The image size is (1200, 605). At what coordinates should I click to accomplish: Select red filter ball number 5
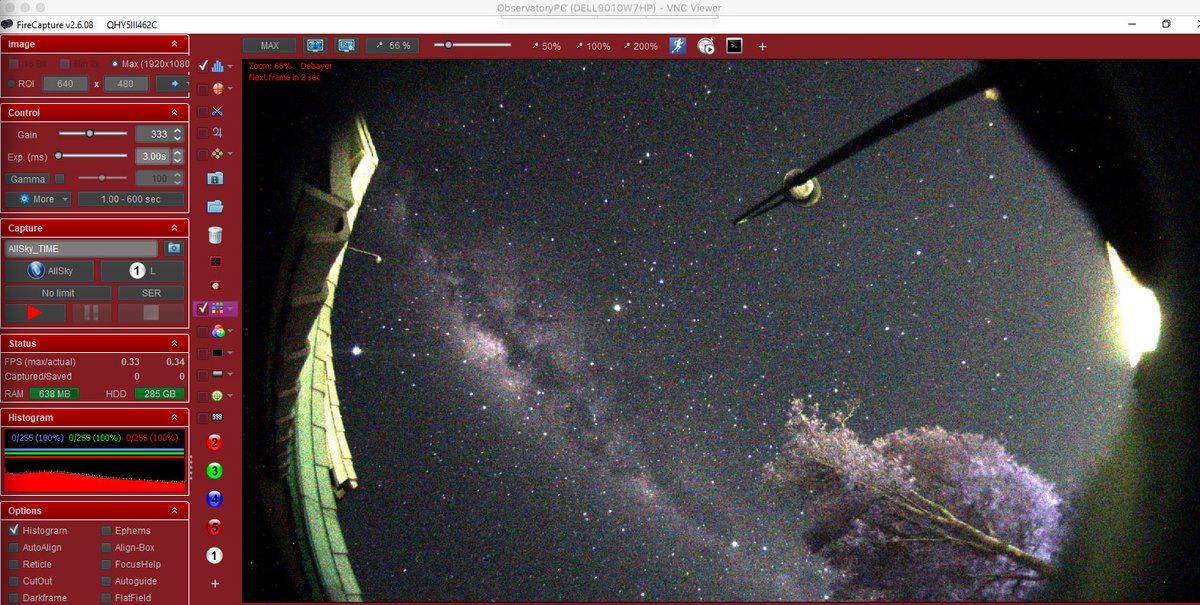pos(215,527)
